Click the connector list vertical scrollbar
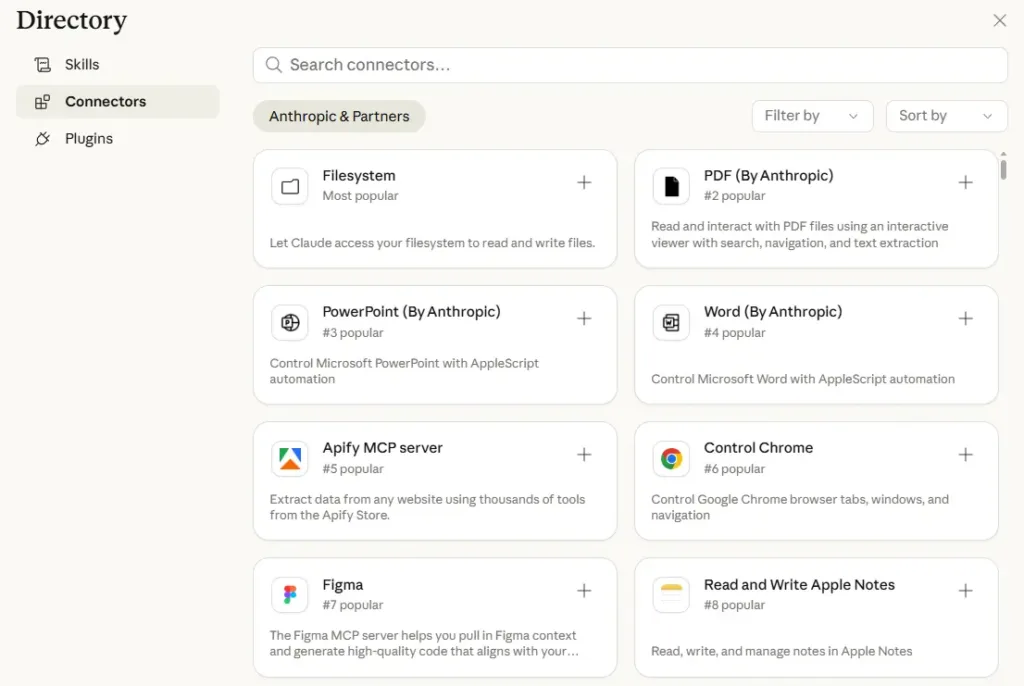Viewport: 1024px width, 686px height. (x=1003, y=167)
